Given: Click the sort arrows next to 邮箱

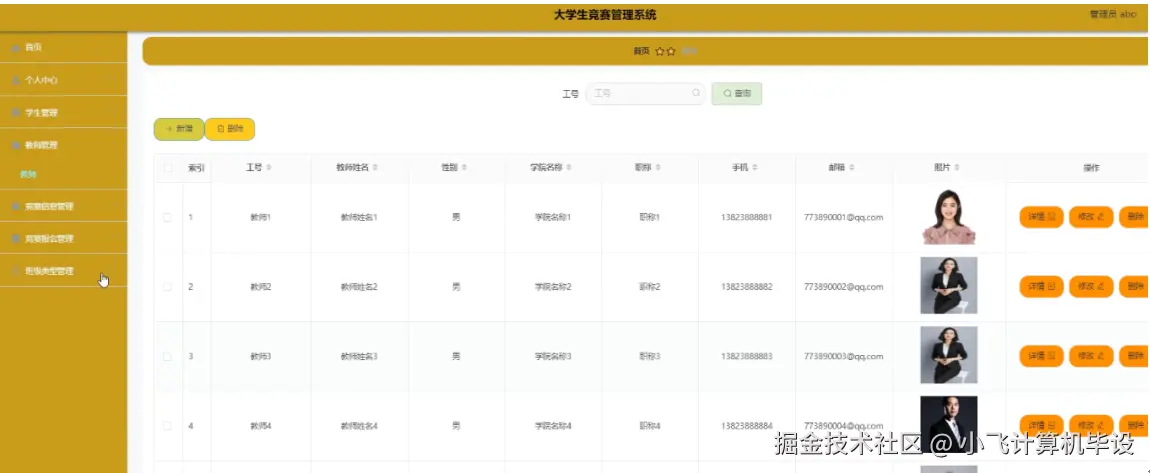Looking at the screenshot, I should (851, 168).
